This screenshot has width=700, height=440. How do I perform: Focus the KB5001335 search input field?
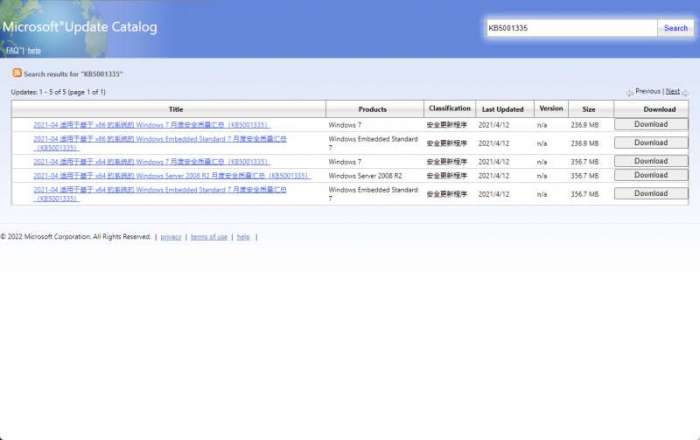571,28
